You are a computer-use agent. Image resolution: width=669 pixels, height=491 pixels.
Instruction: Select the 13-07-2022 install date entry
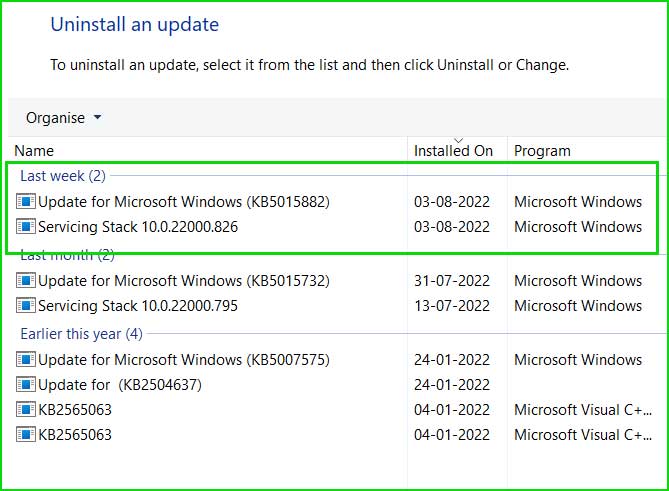[452, 306]
